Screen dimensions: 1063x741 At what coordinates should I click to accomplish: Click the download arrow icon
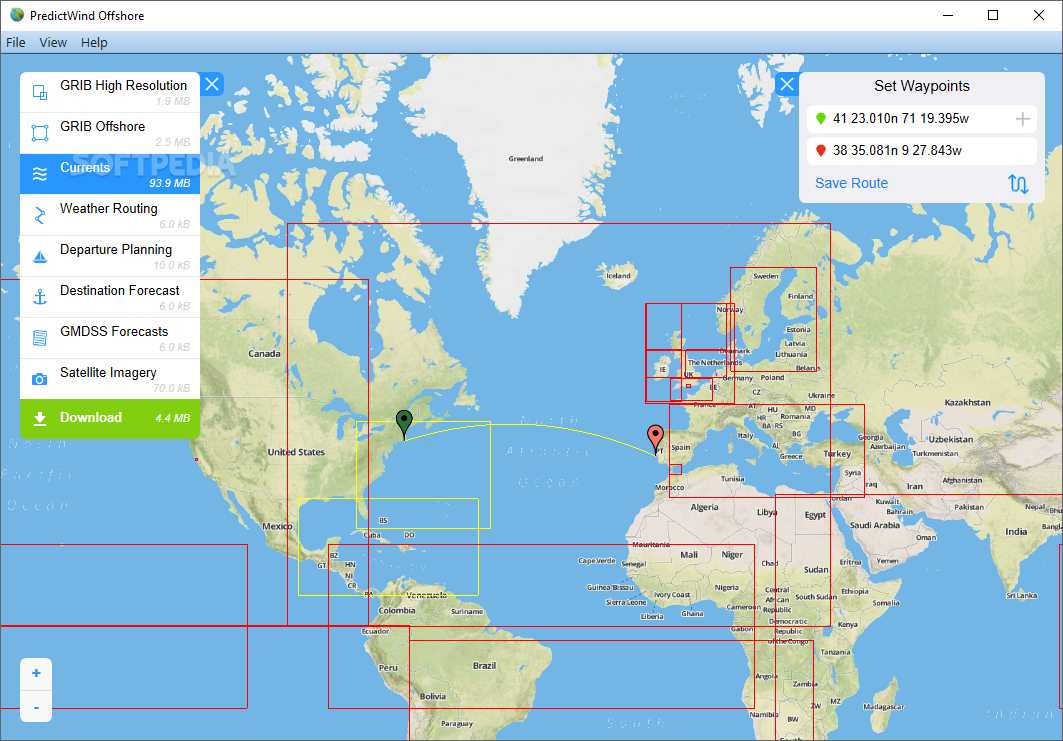[x=40, y=418]
